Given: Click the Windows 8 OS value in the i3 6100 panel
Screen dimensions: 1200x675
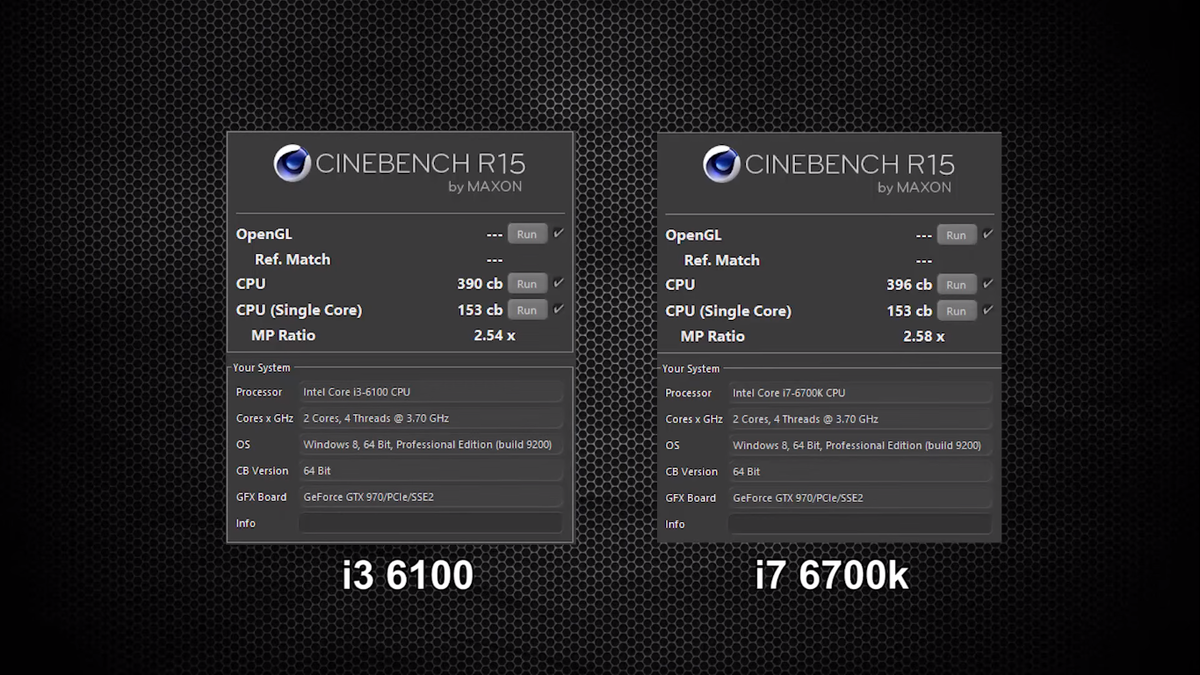Looking at the screenshot, I should [431, 444].
